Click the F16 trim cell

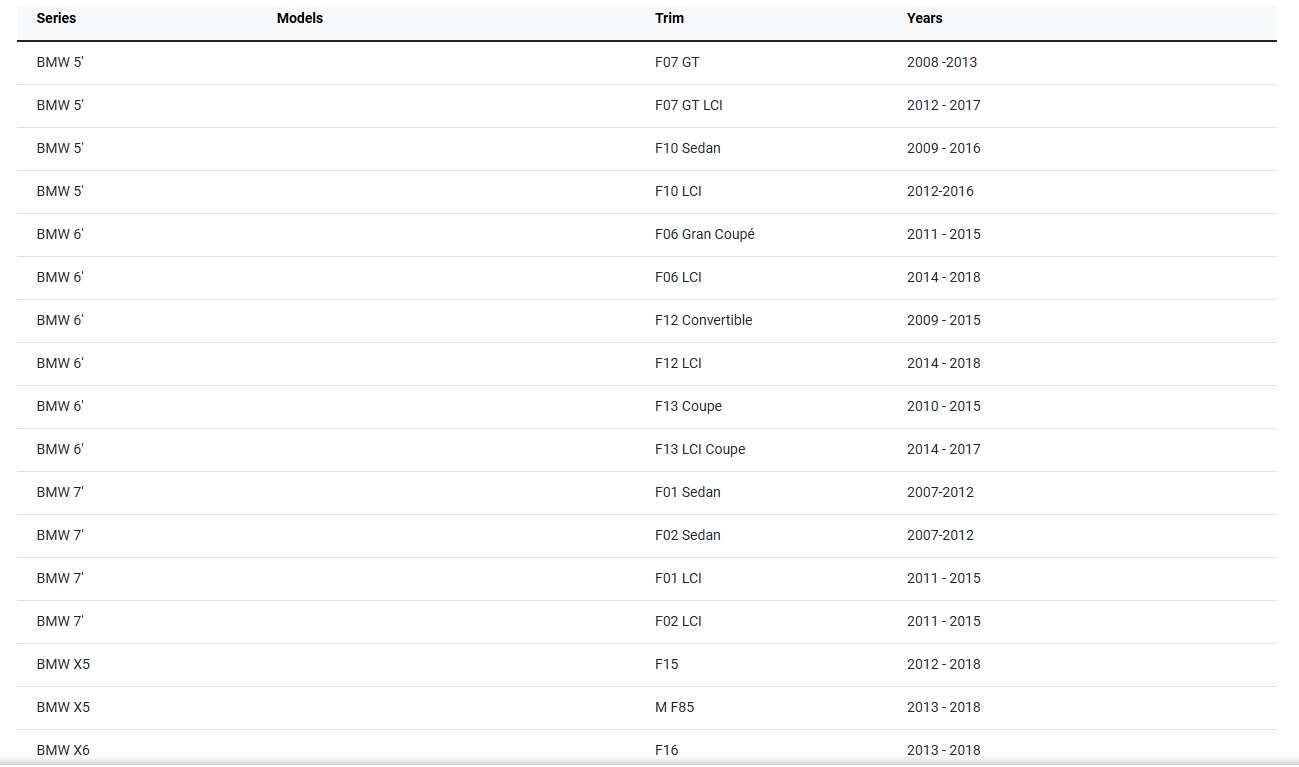click(666, 750)
